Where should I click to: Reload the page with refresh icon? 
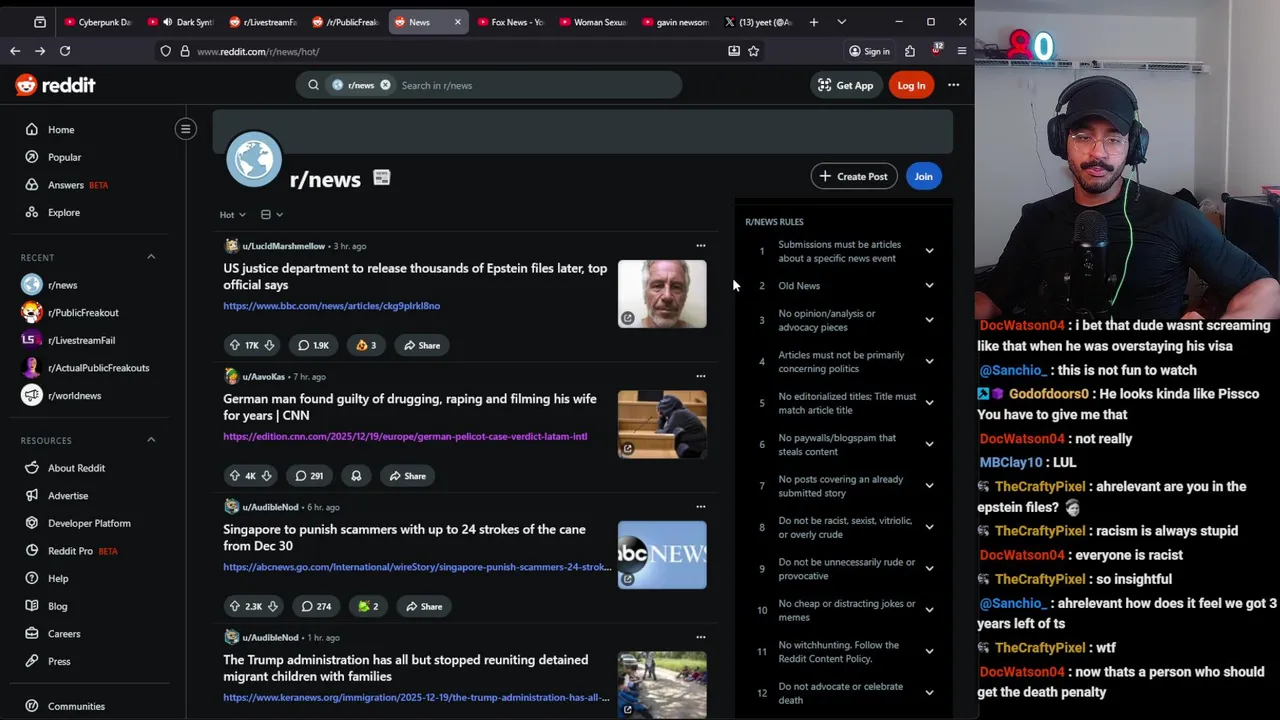point(65,51)
